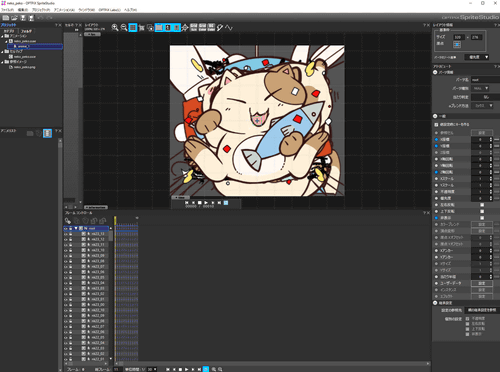Click the origin anchor grid icon in layout info
Viewport: 500px width, 372px height.
click(457, 44)
